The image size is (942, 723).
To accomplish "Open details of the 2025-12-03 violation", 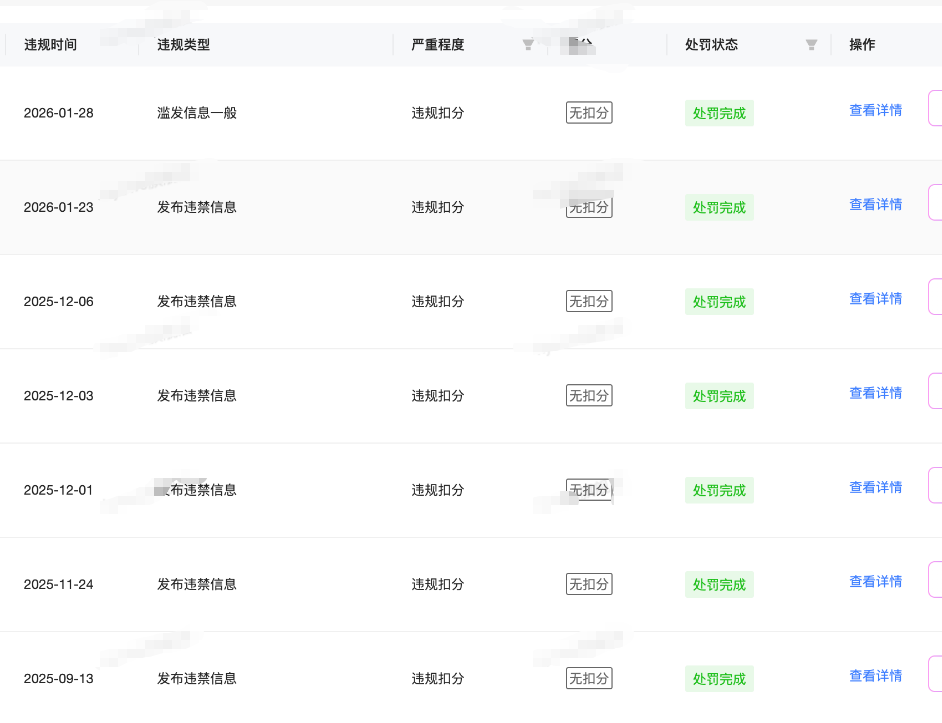I will pyautogui.click(x=875, y=394).
